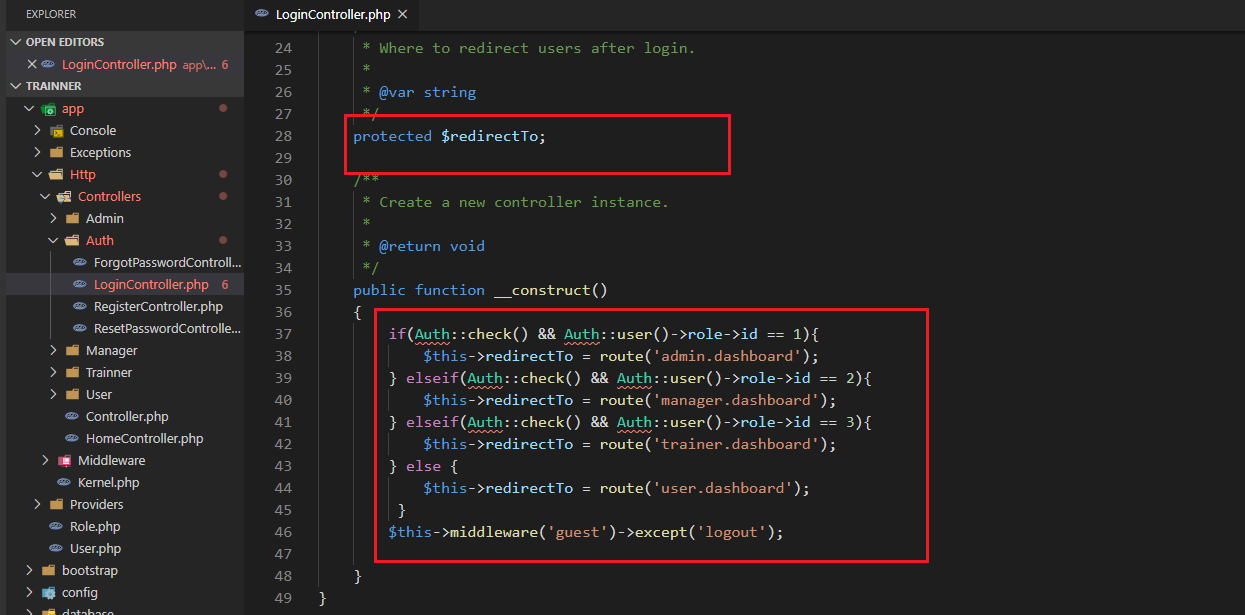1245x615 pixels.
Task: Open Role.php from the app folder
Action: pyautogui.click(x=94, y=527)
